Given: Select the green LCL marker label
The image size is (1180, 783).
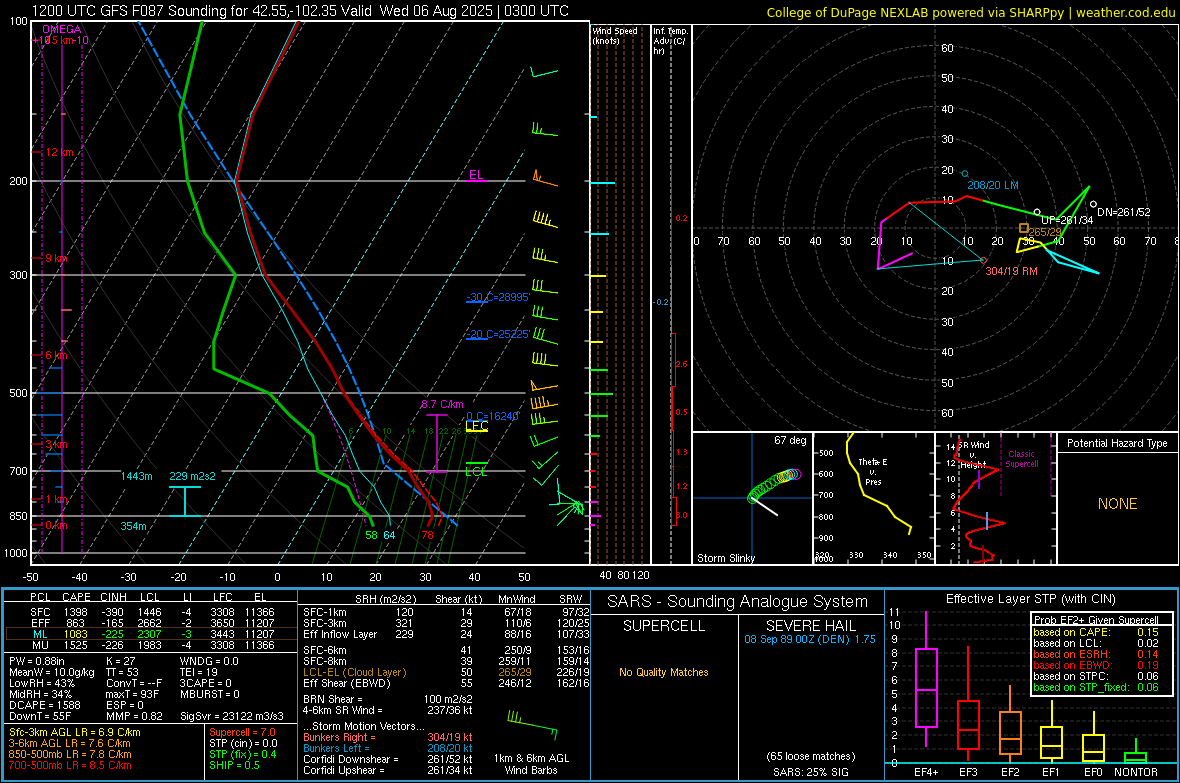Looking at the screenshot, I should click(x=476, y=472).
